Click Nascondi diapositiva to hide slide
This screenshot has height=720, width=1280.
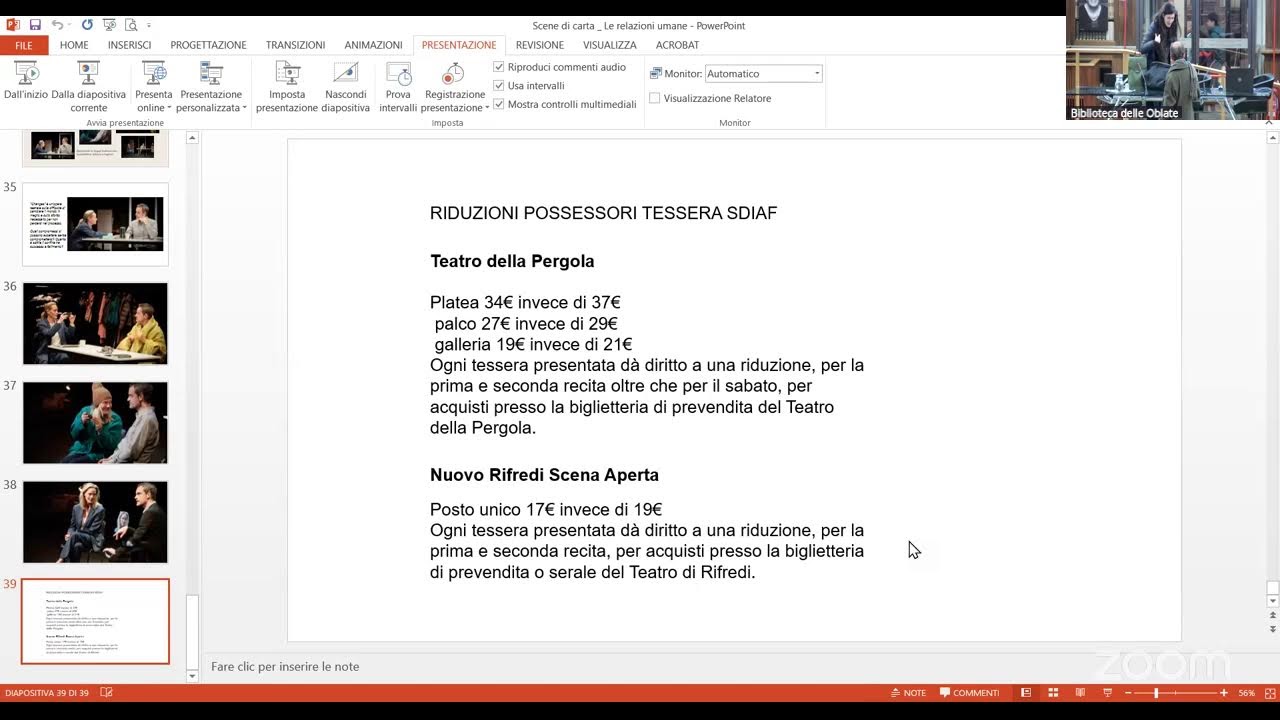345,86
